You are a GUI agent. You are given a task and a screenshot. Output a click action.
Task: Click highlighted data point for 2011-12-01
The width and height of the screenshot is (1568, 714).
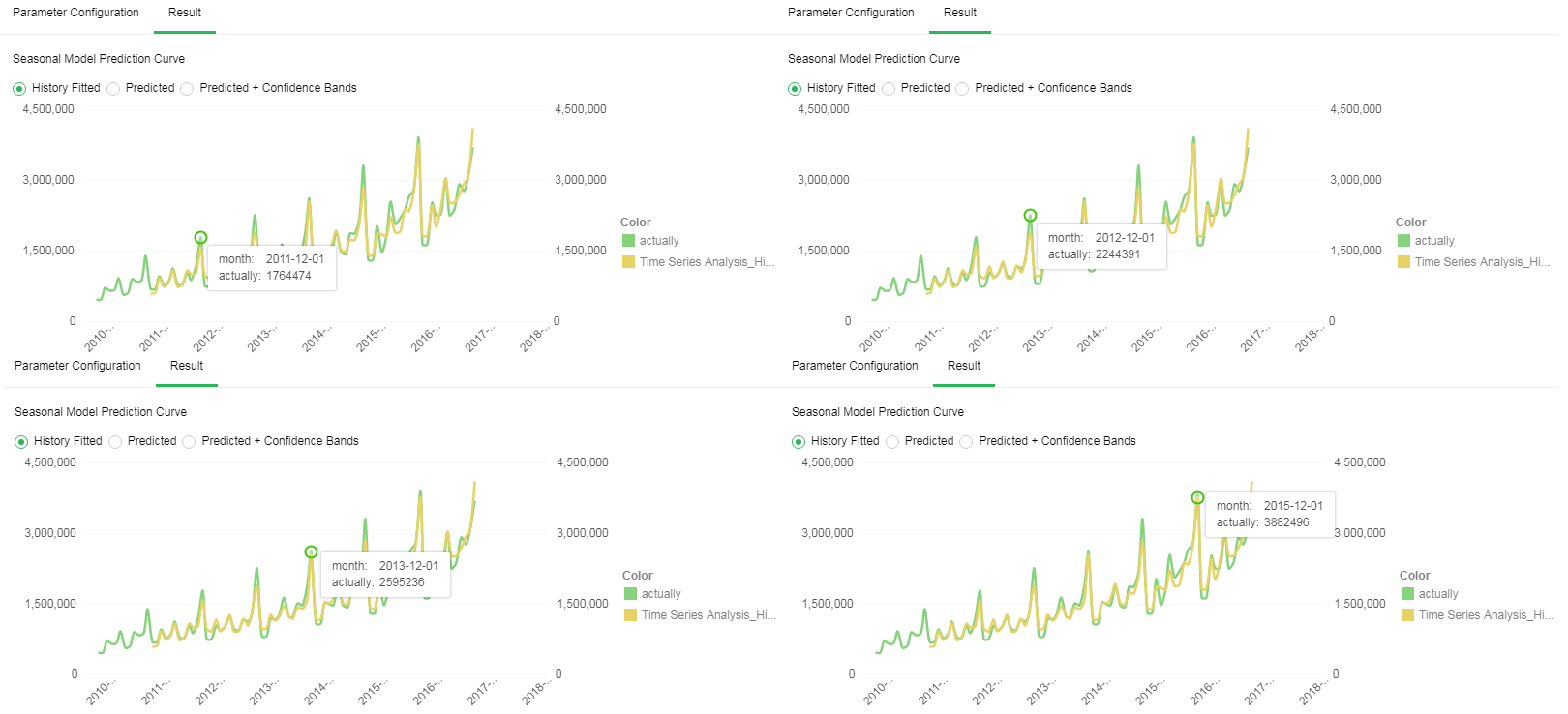[x=200, y=237]
